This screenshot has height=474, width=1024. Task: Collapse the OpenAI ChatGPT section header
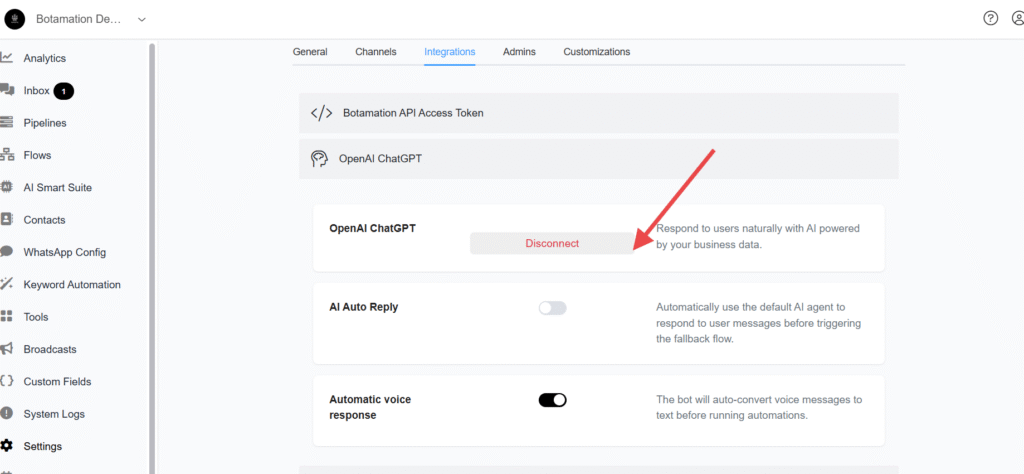pyautogui.click(x=599, y=159)
